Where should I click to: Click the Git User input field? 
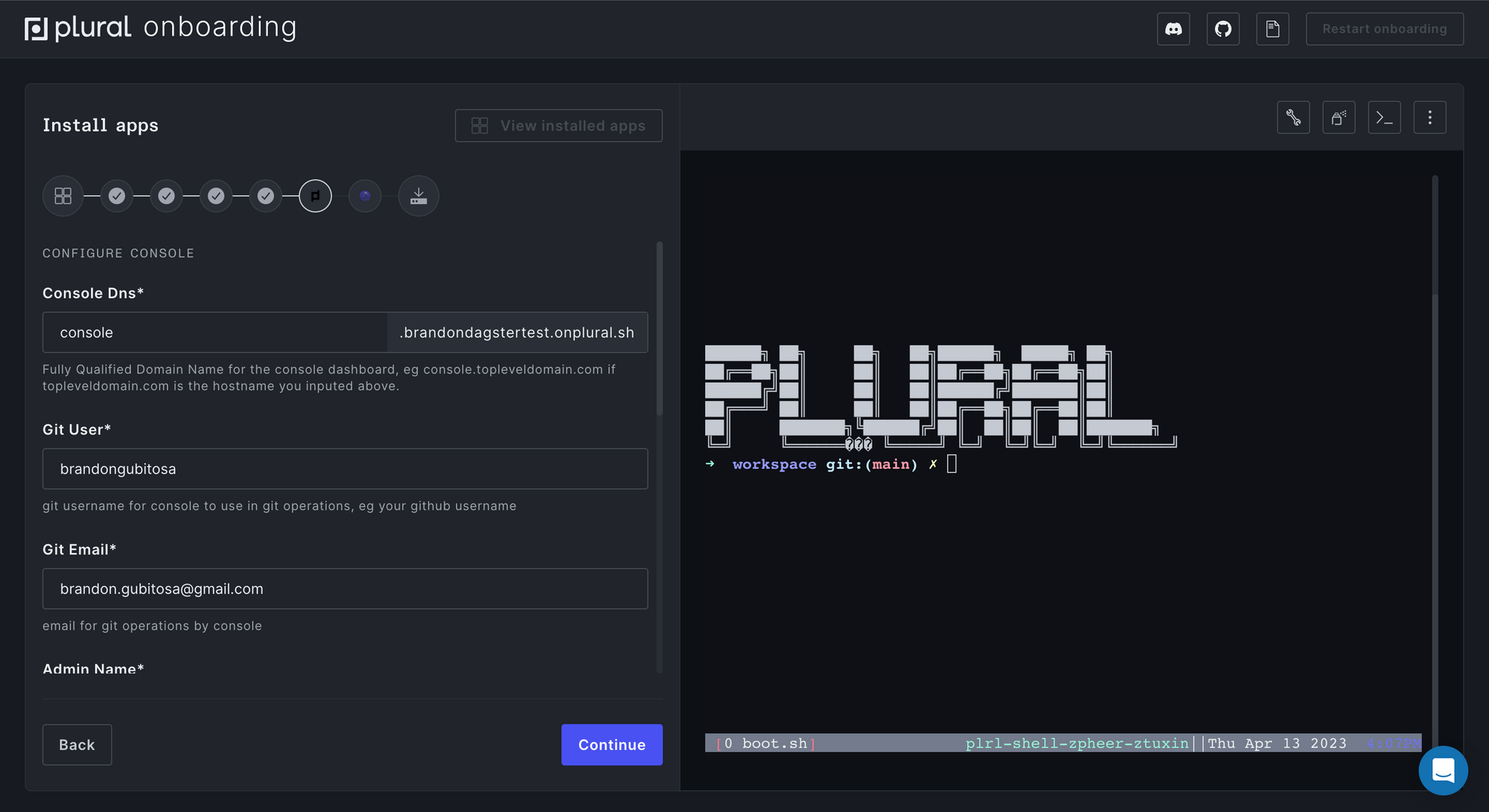coord(345,469)
